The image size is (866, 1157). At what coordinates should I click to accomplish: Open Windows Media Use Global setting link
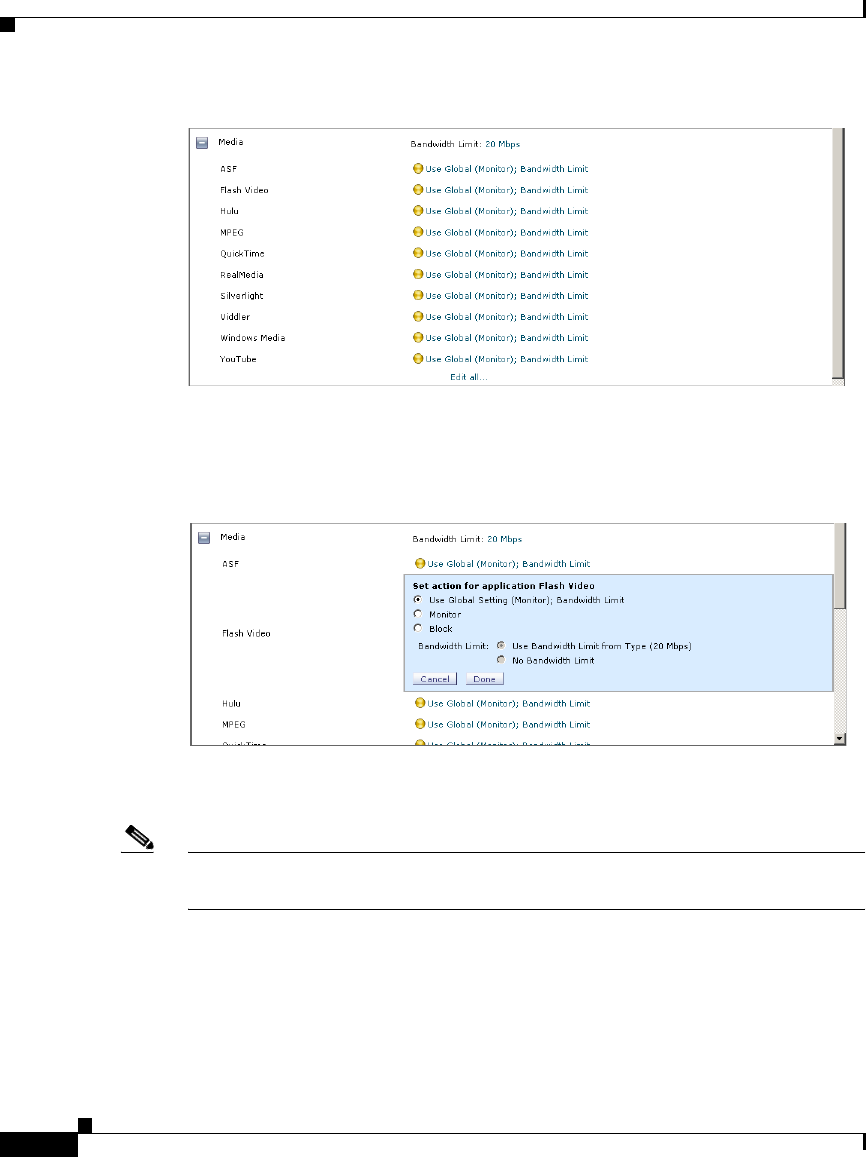507,338
